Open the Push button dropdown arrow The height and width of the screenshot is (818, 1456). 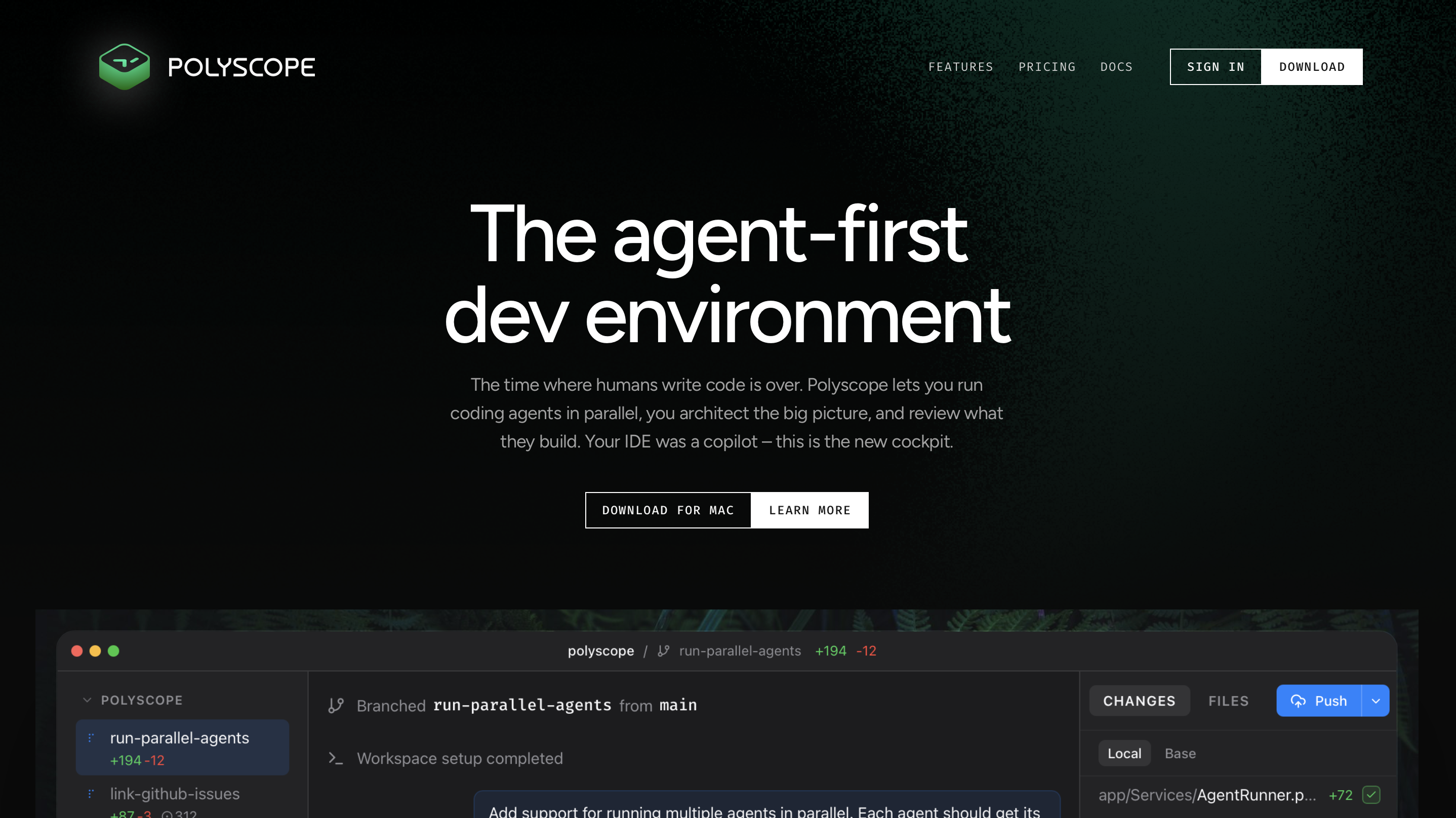(1376, 701)
